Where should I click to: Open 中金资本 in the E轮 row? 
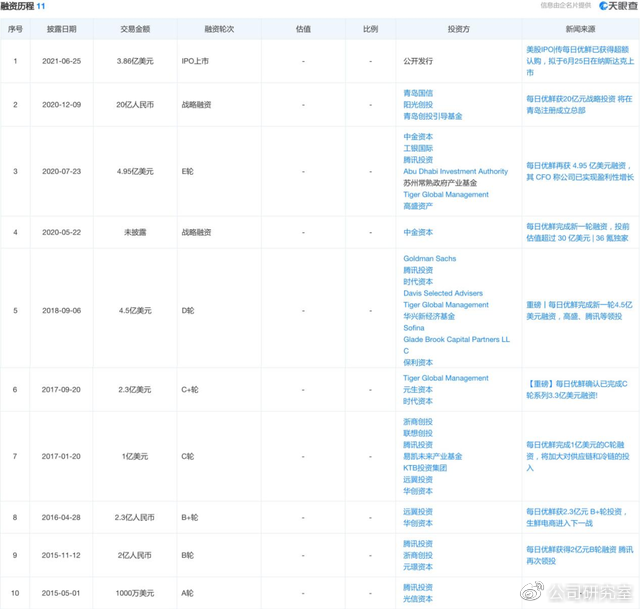point(418,136)
